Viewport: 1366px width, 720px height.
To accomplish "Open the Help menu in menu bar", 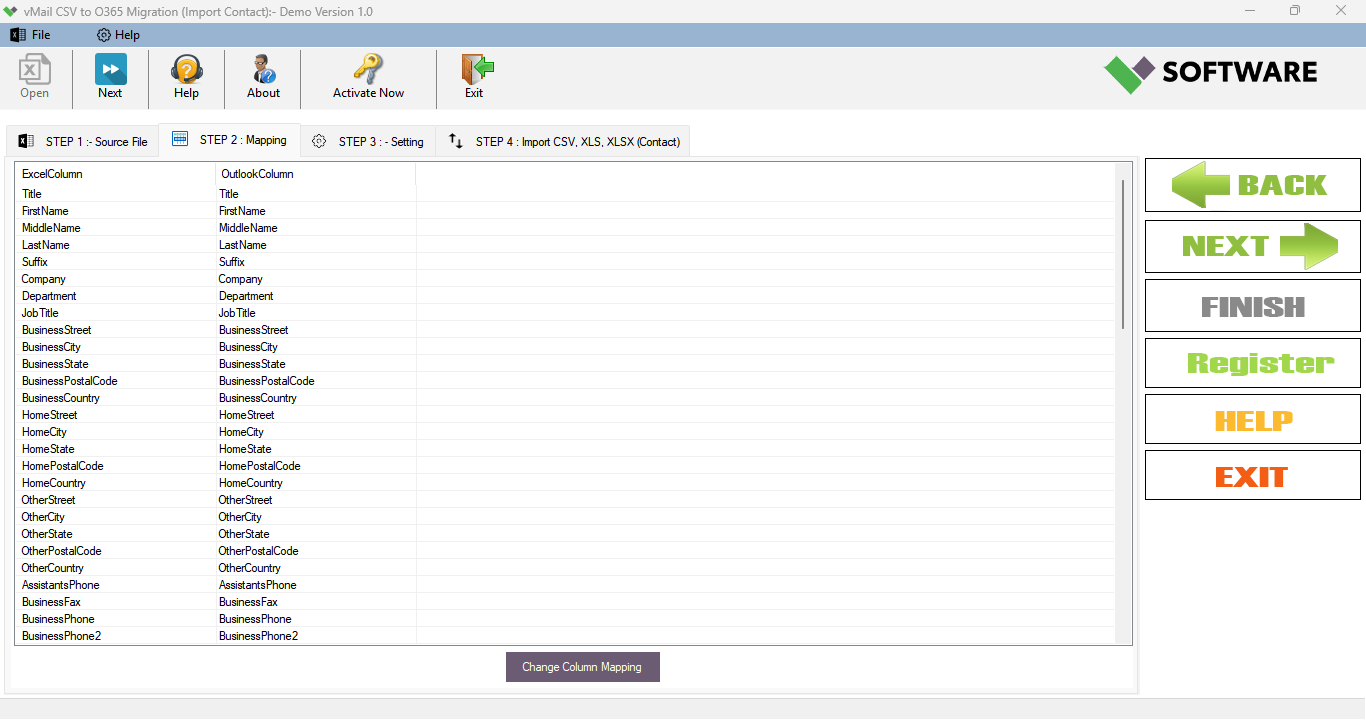I will pos(118,35).
